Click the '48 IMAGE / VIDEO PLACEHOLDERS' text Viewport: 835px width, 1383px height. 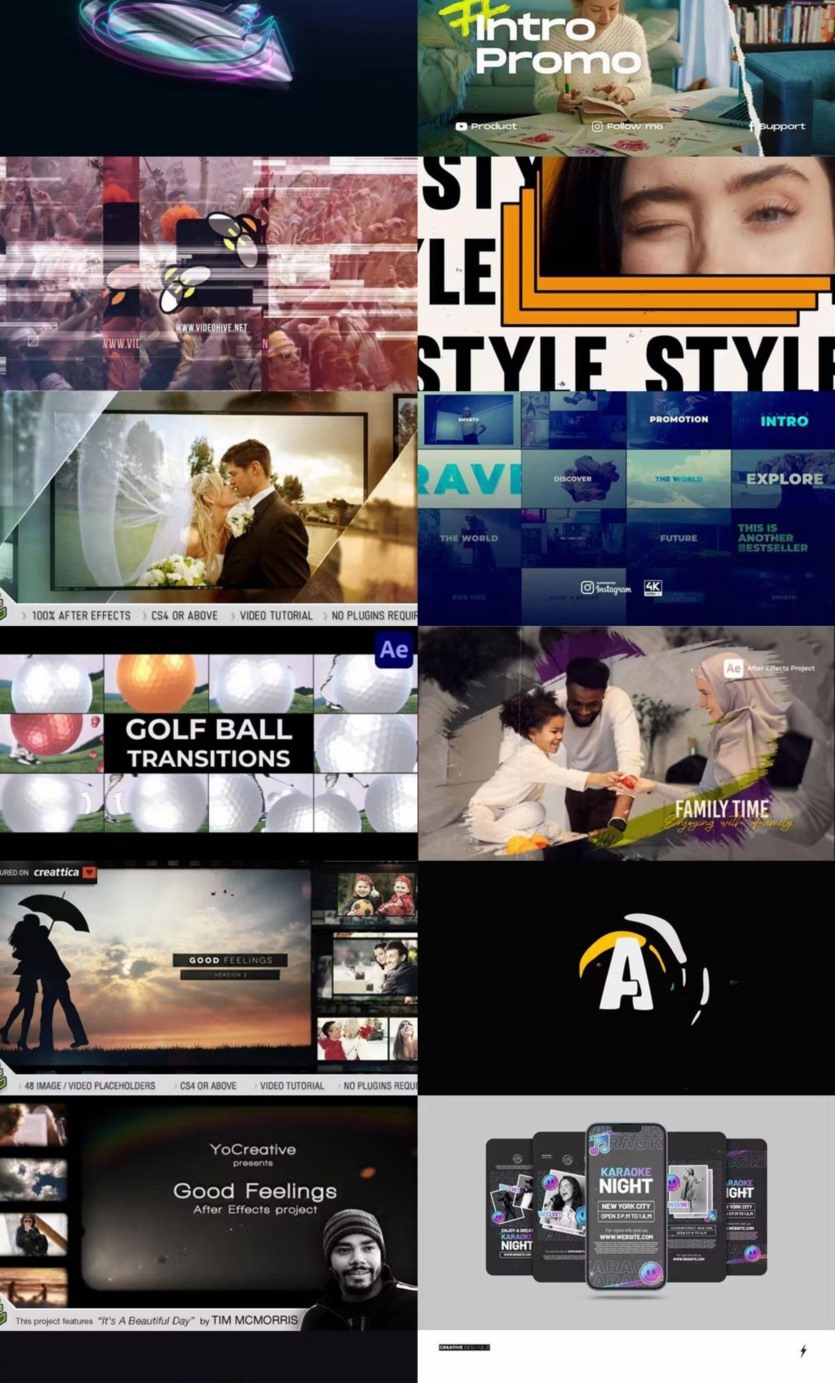[90, 1085]
